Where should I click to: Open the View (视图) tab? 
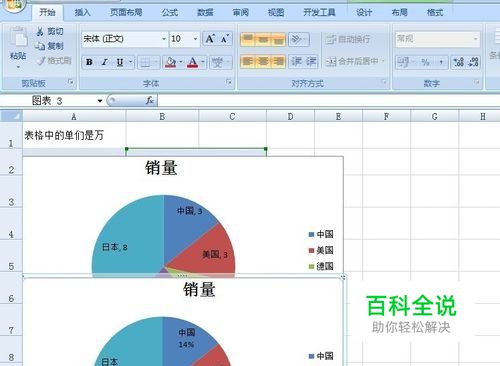coord(276,12)
